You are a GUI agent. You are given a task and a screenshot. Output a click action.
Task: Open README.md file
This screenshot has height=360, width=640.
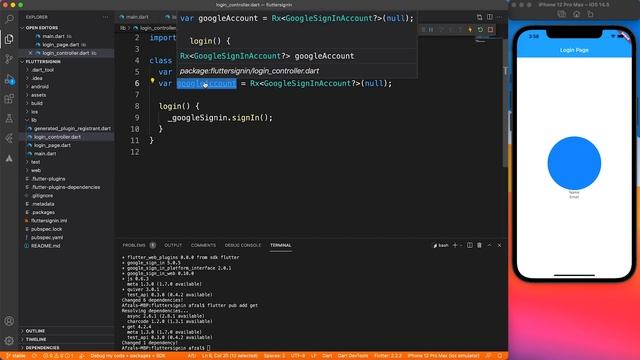(45, 246)
